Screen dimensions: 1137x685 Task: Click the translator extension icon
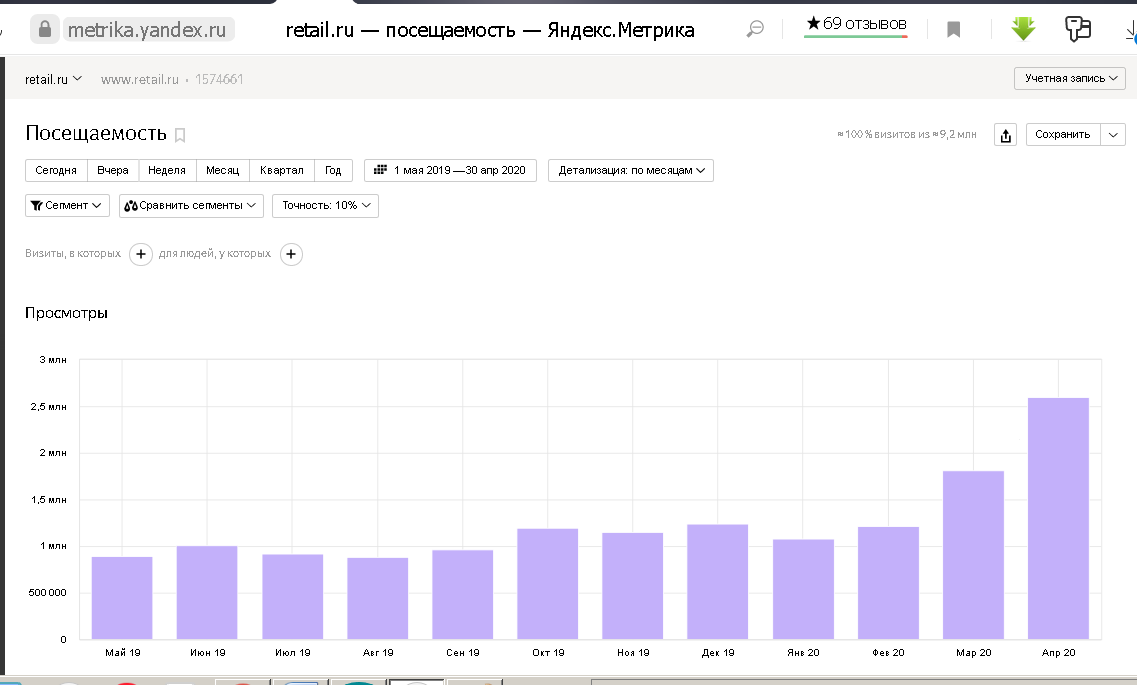pos(1078,29)
